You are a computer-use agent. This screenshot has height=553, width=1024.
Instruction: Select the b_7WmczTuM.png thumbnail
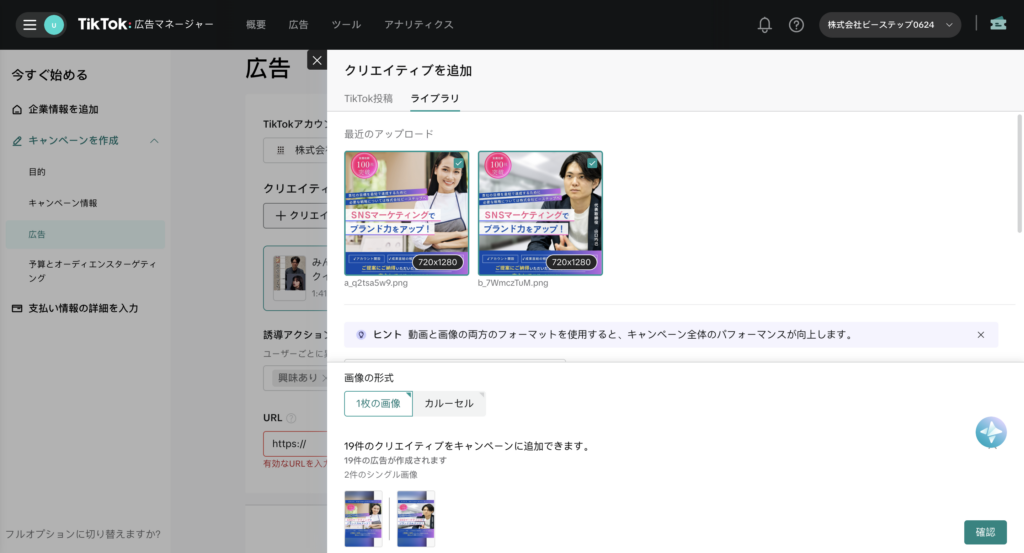click(540, 213)
